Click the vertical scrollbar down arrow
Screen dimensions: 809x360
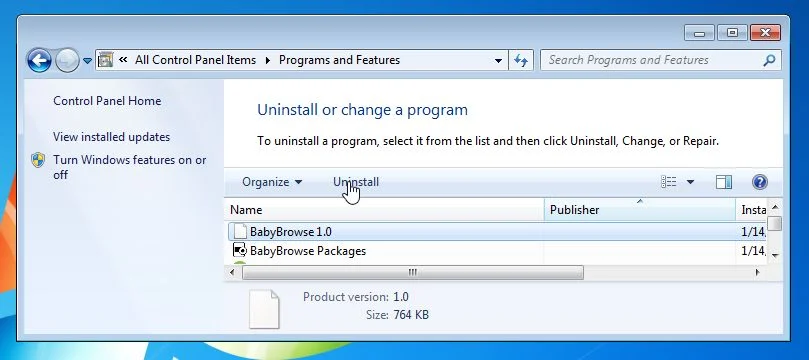774,255
